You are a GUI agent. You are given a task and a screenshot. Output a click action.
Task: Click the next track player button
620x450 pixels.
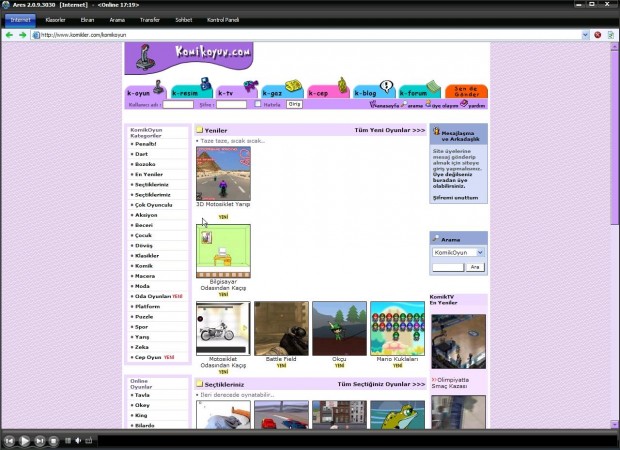pos(40,441)
